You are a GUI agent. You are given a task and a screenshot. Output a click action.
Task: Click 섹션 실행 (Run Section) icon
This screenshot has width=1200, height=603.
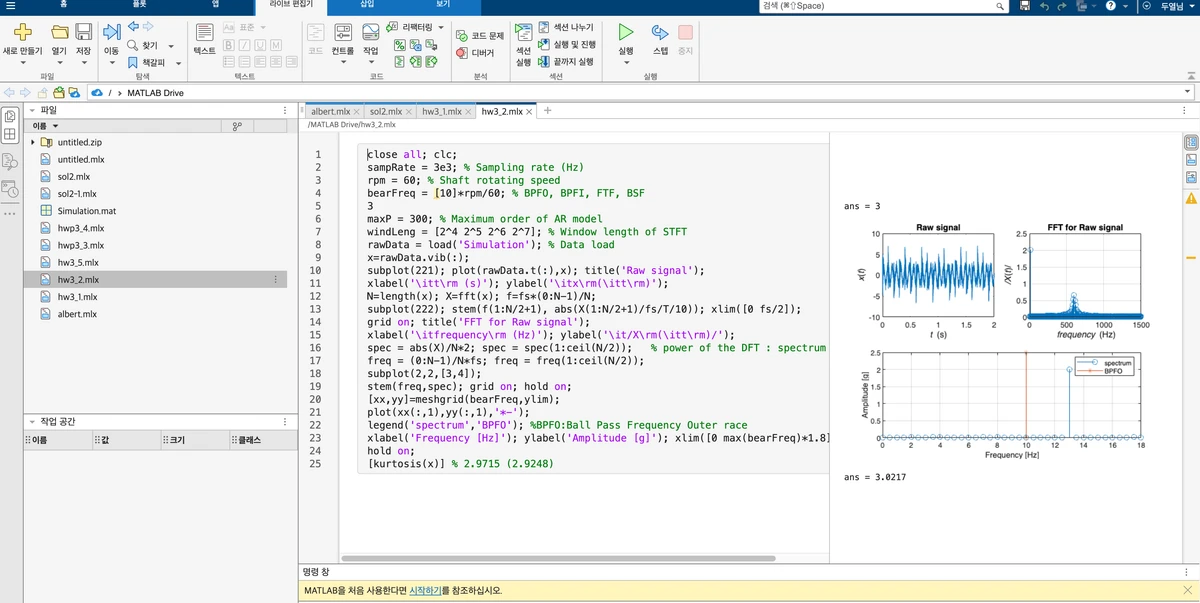pyautogui.click(x=523, y=33)
